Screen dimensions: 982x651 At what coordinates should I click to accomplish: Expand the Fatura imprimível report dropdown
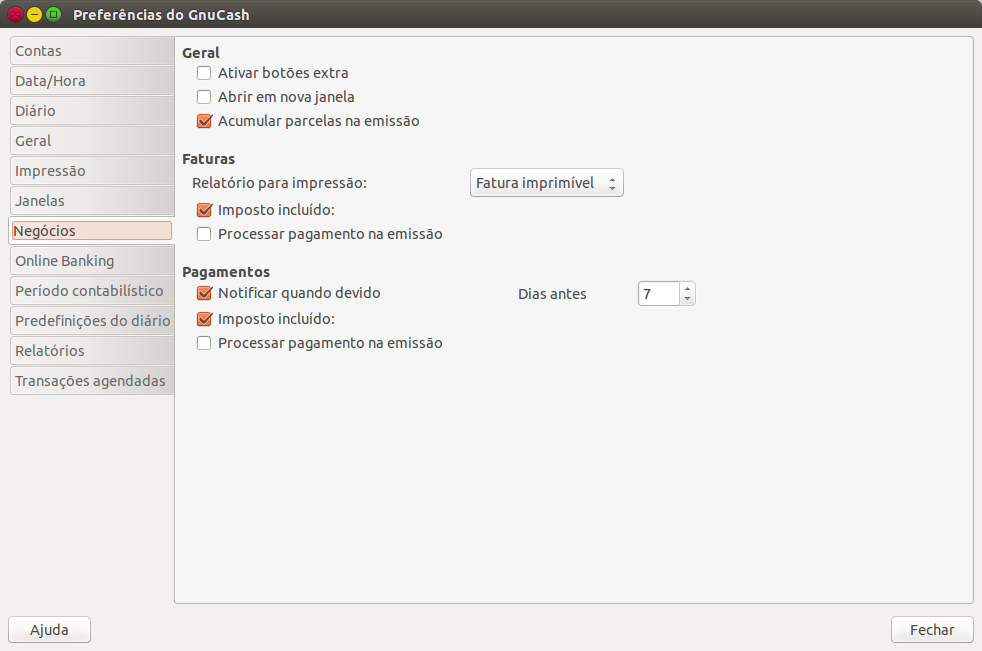[546, 183]
